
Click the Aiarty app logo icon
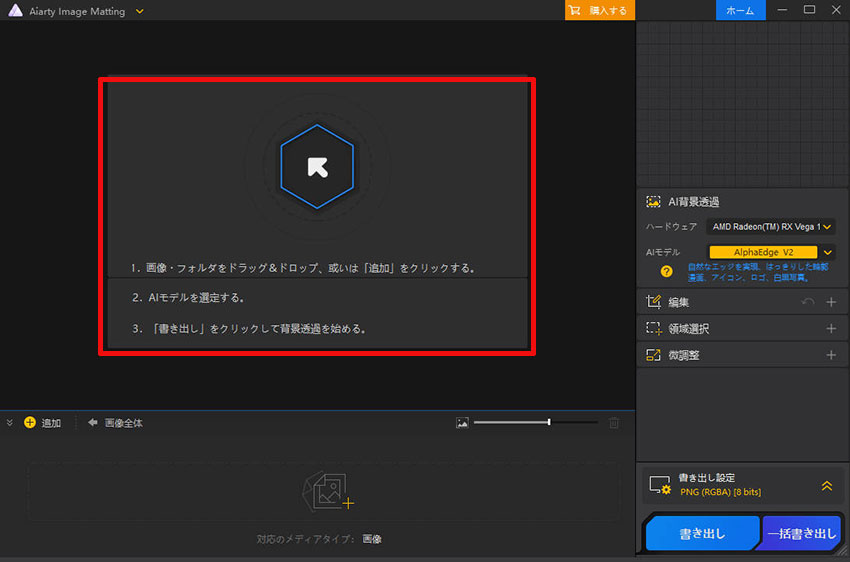(x=15, y=11)
